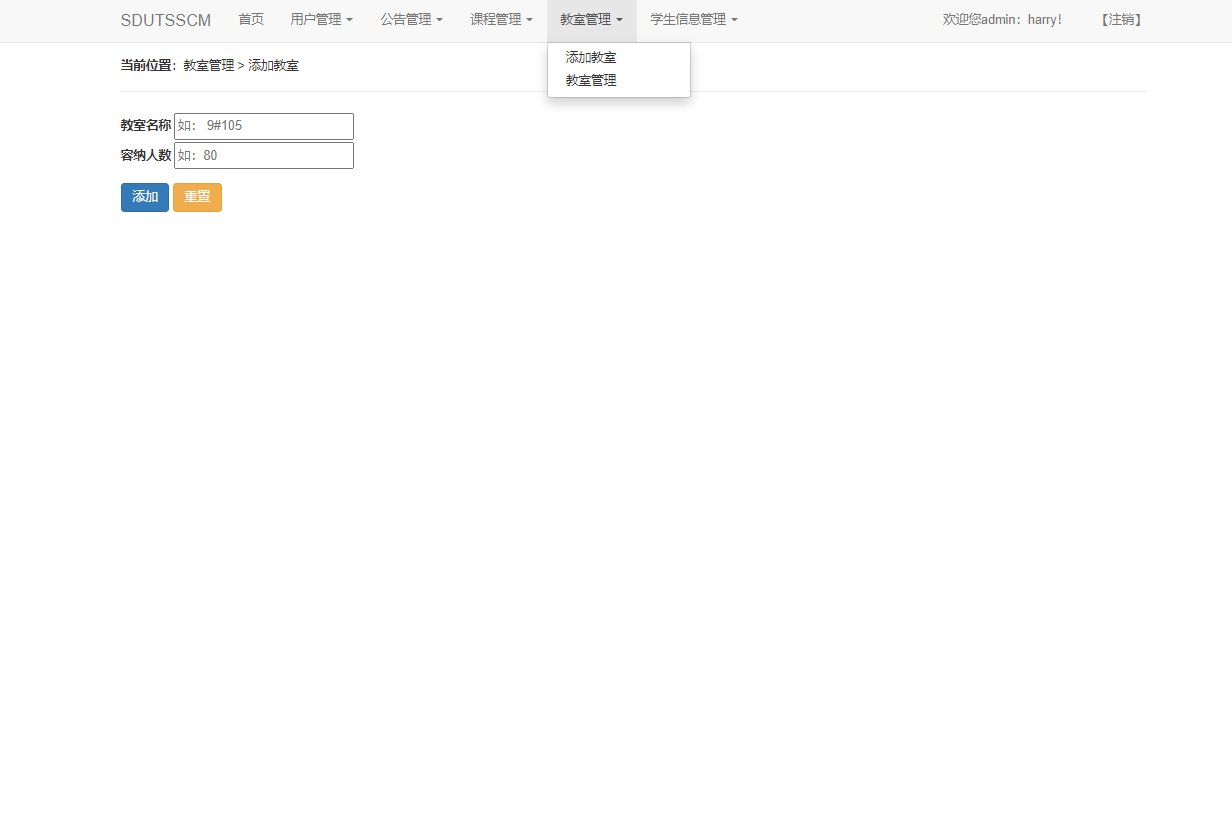Open the 课程管理 dropdown menu

click(501, 20)
